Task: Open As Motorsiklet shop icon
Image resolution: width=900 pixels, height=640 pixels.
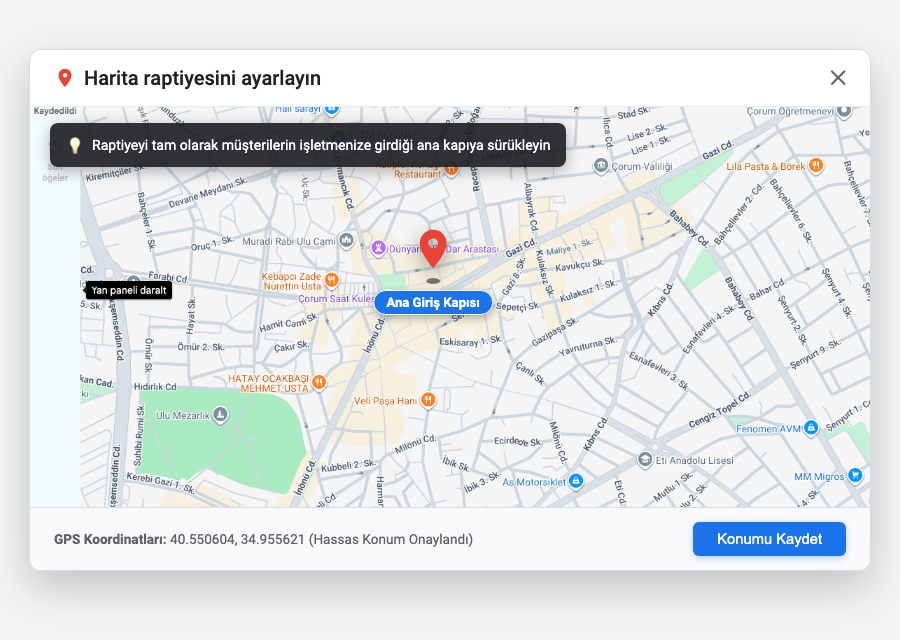Action: tap(576, 481)
